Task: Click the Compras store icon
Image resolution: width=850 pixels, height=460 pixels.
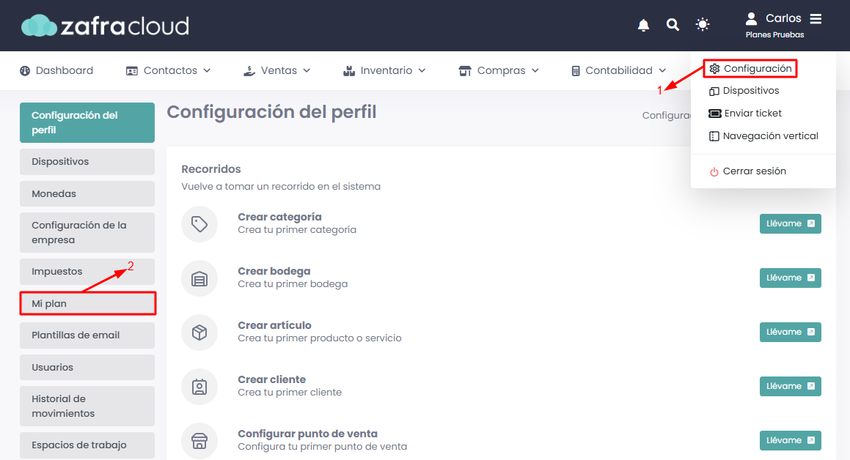Action: 465,70
